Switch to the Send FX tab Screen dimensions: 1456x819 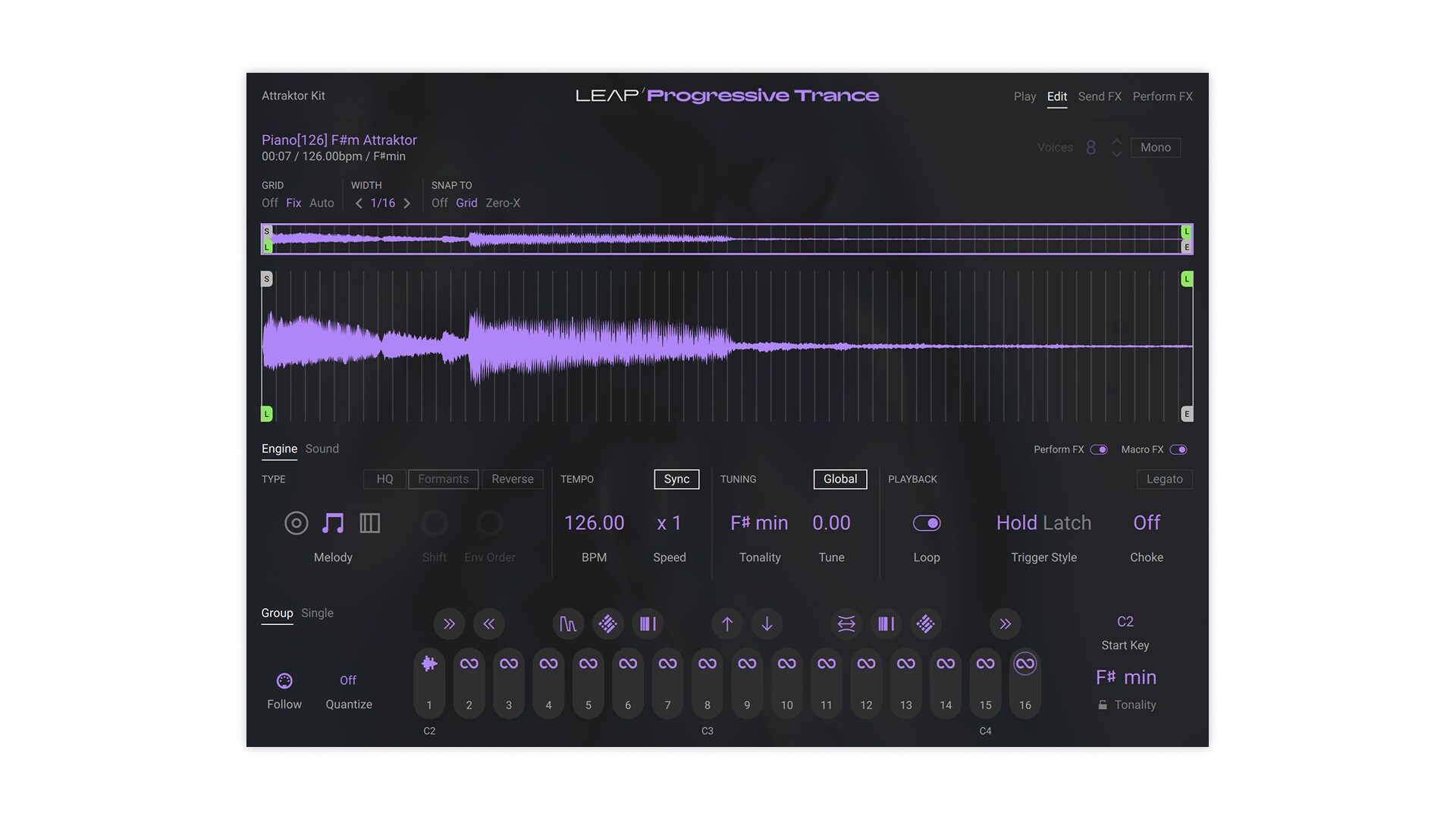pos(1099,96)
